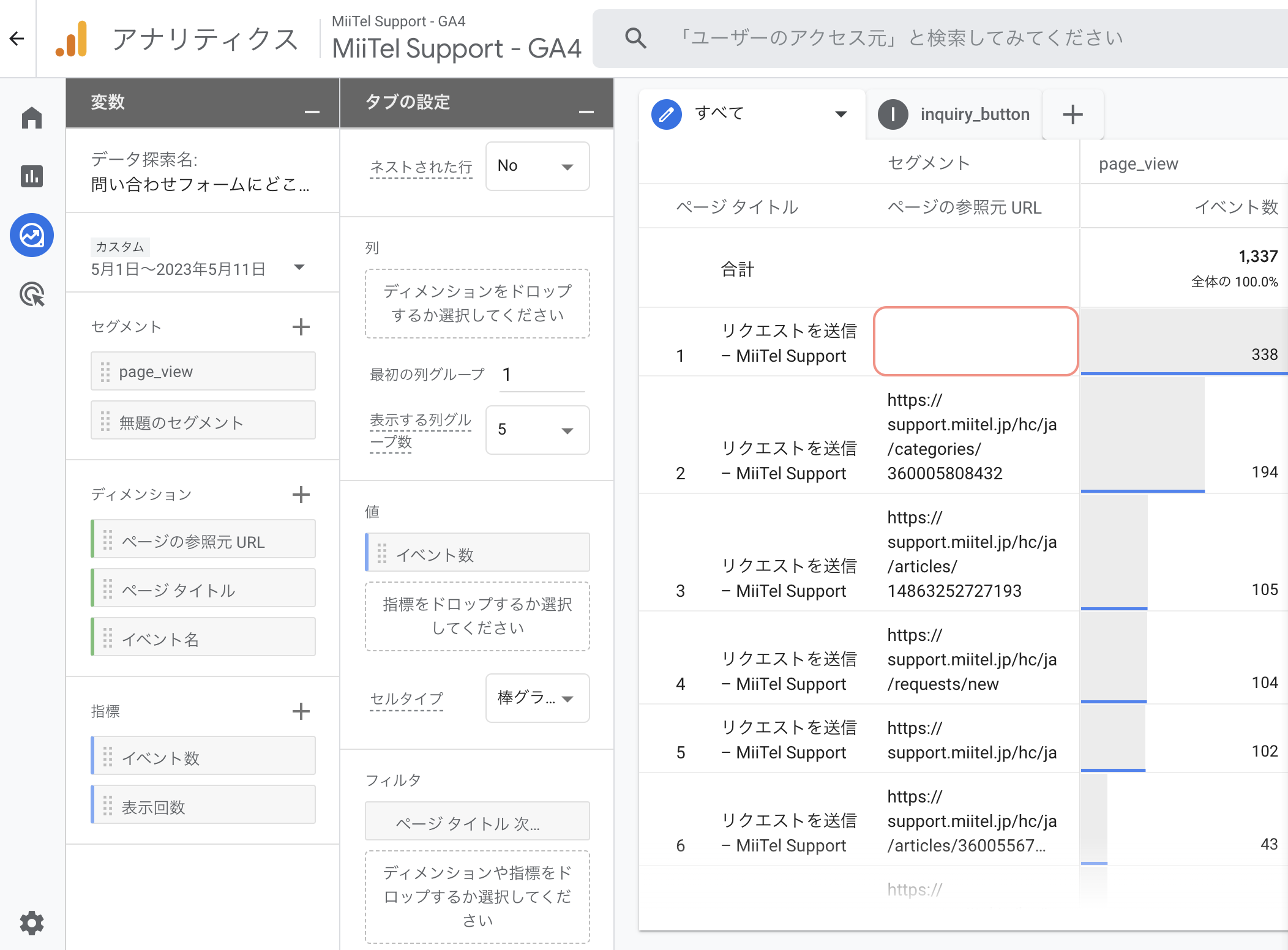
Task: Select the page_view segment chip
Action: pyautogui.click(x=203, y=372)
